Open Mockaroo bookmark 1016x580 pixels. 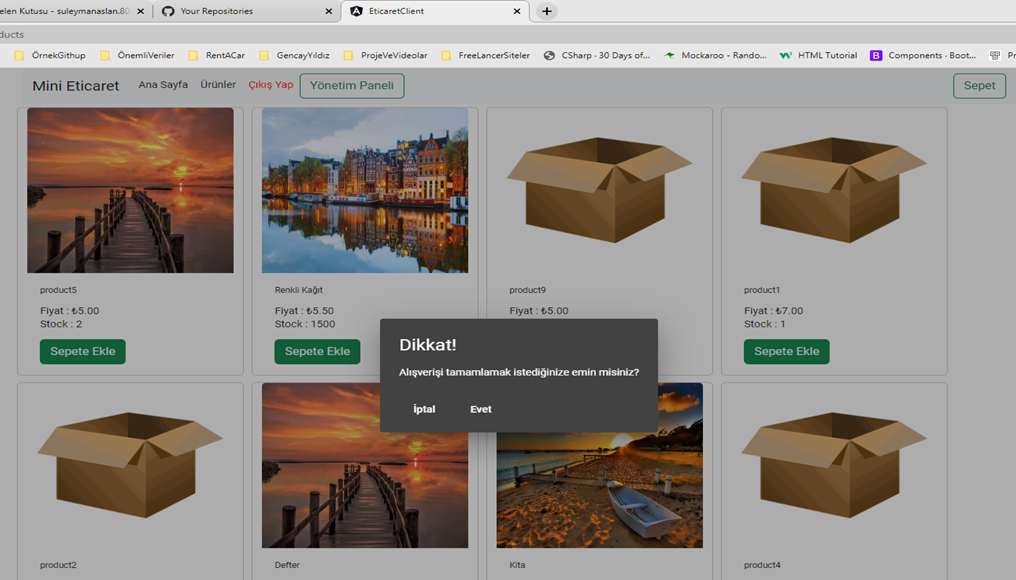tap(715, 56)
